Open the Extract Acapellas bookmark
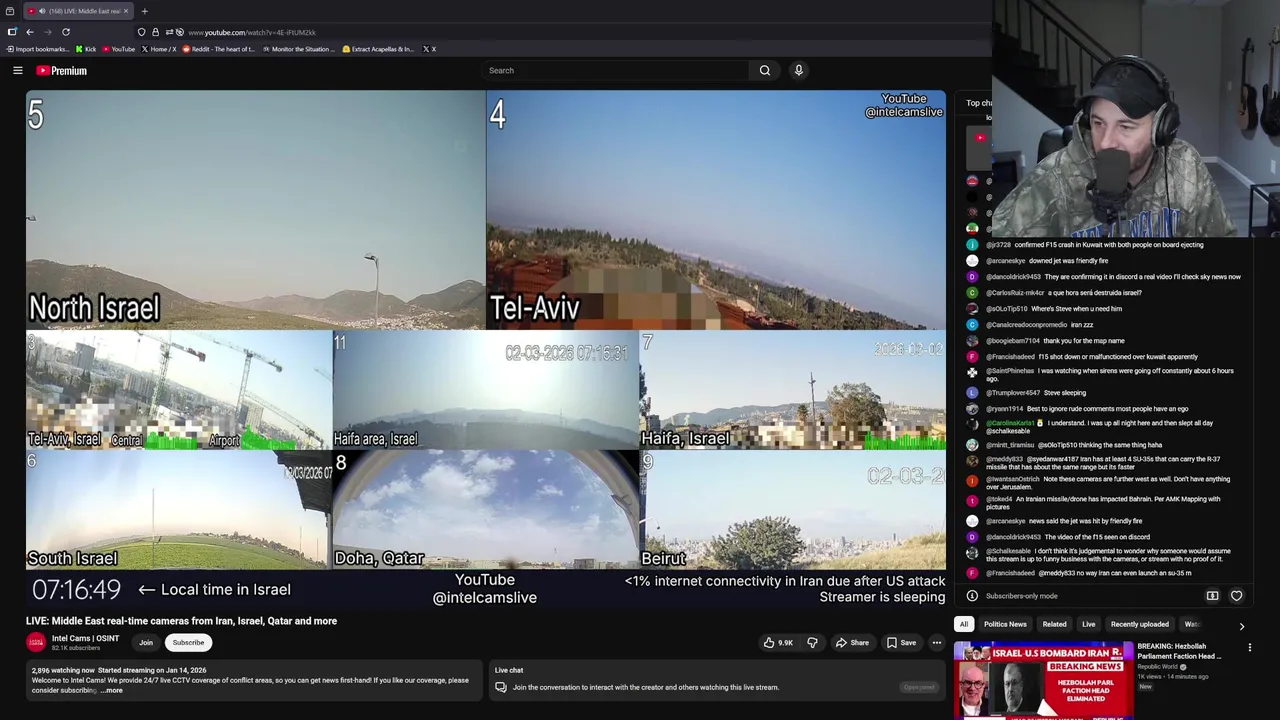The image size is (1280, 720). coord(378,49)
